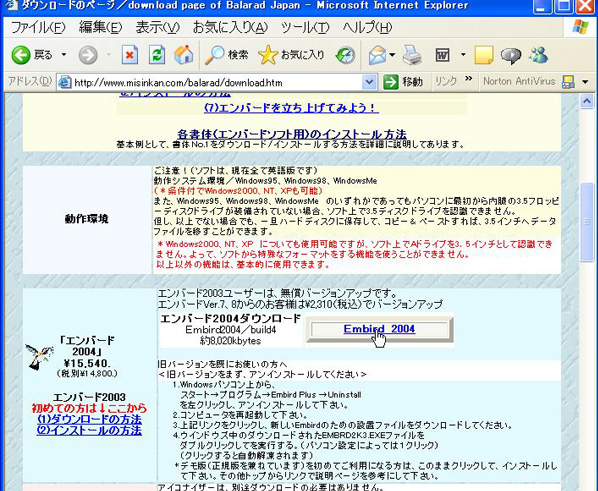598x491 pixels.
Task: Open the History clock icon
Action: [346, 55]
